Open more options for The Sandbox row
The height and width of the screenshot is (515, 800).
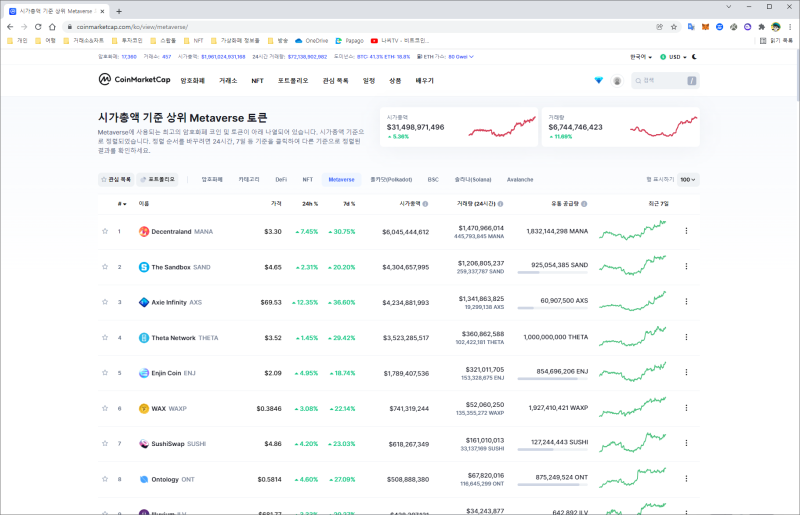686,266
